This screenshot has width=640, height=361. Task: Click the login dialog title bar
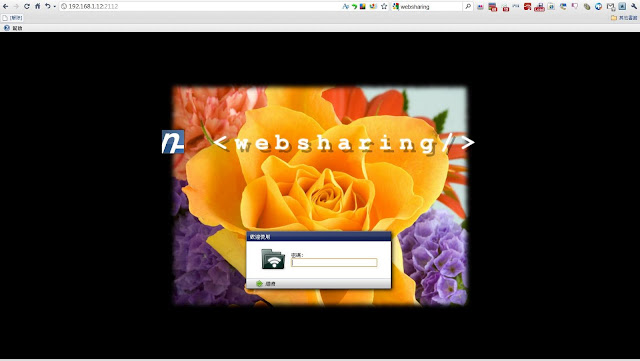point(319,236)
